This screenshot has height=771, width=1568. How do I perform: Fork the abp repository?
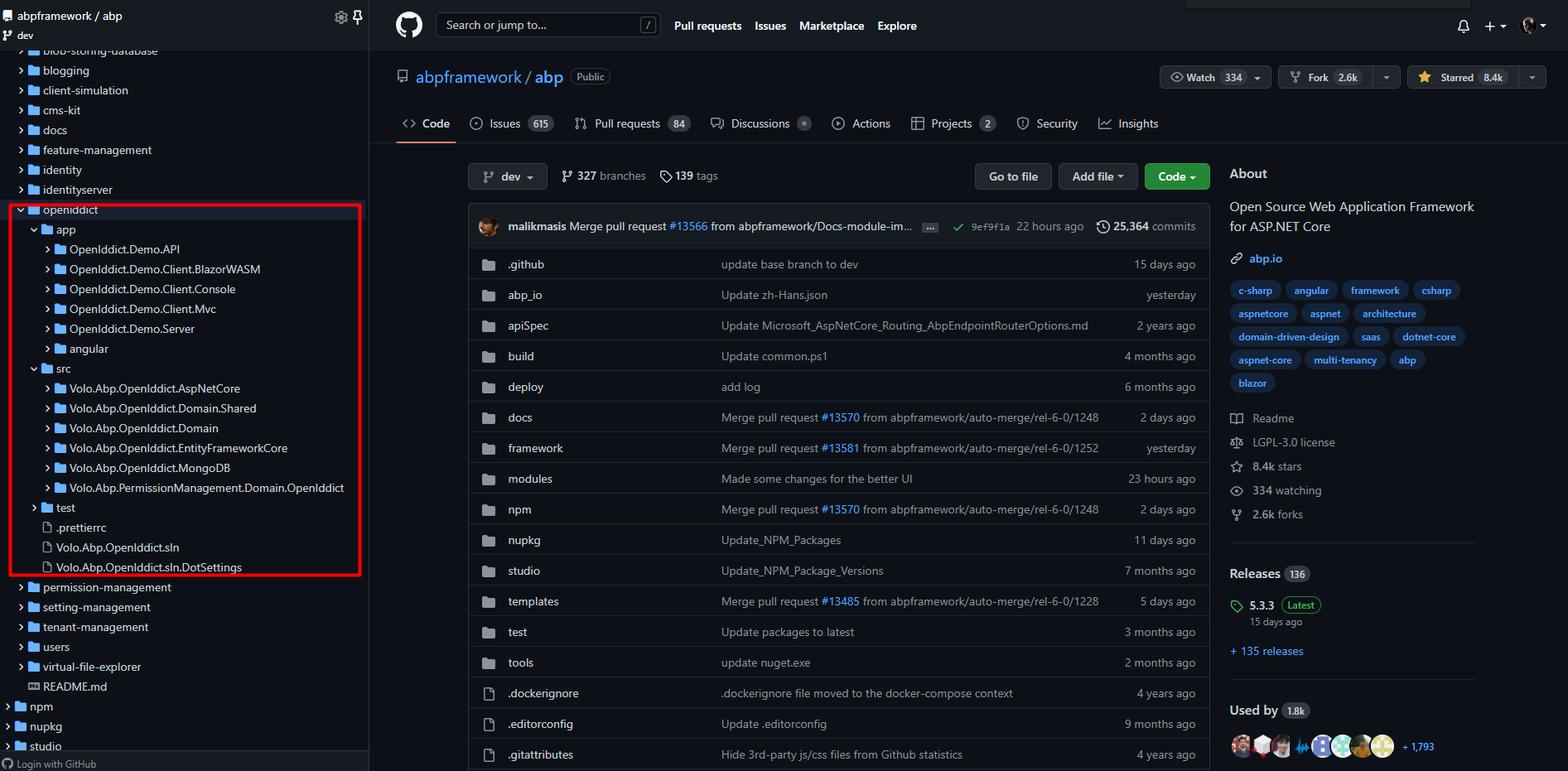1325,77
